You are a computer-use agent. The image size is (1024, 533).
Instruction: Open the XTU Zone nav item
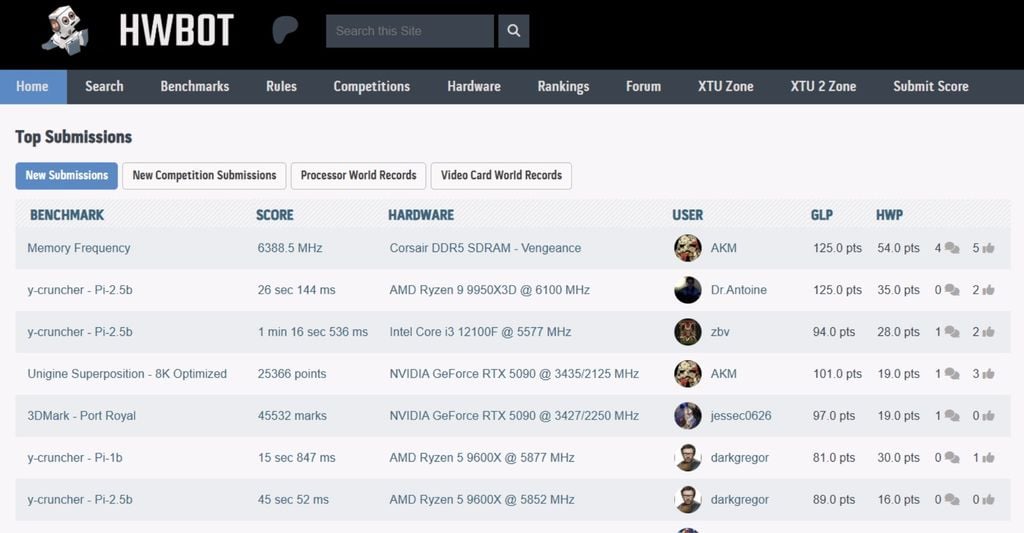coord(726,86)
